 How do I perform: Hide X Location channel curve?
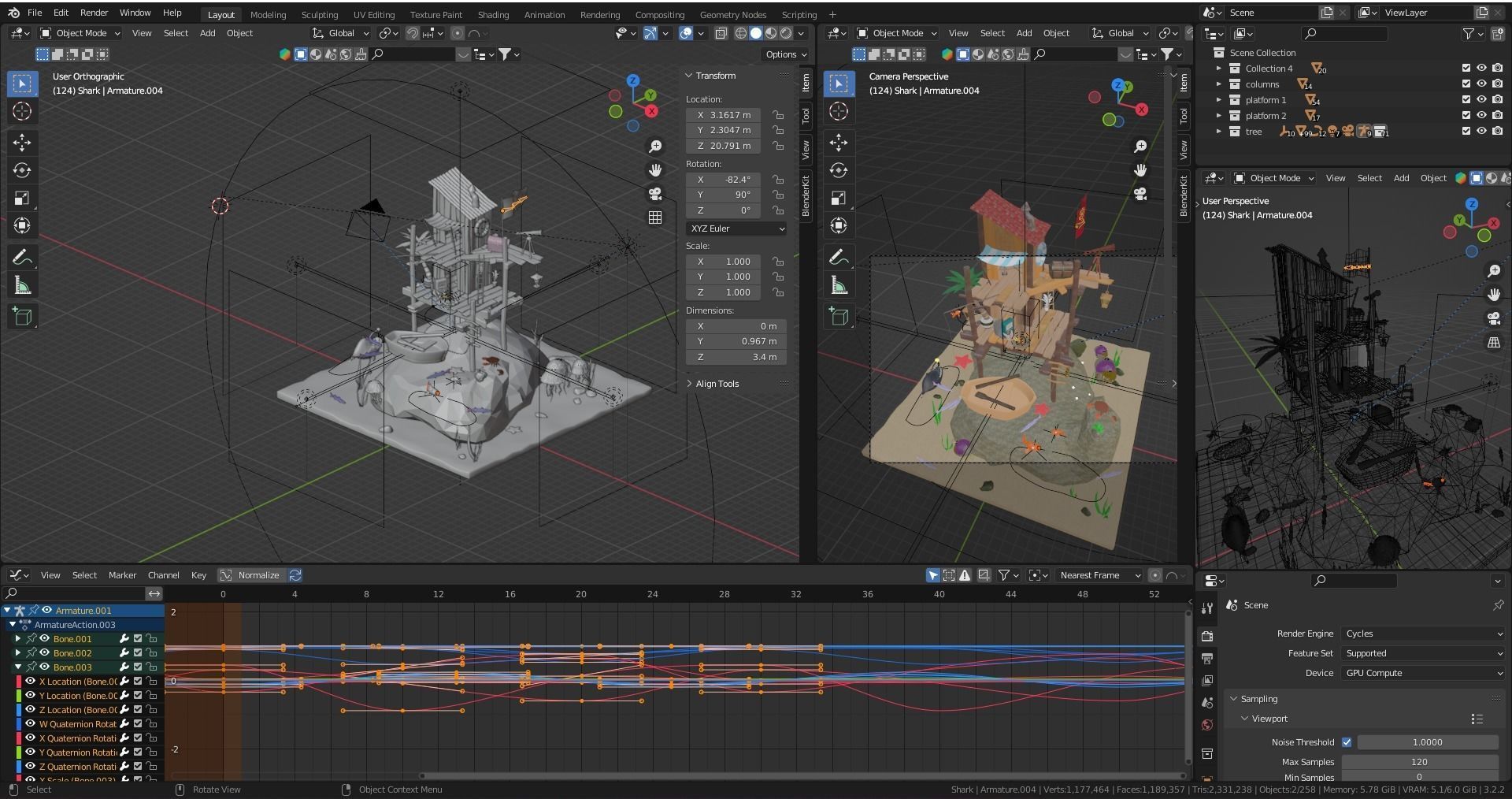click(31, 682)
